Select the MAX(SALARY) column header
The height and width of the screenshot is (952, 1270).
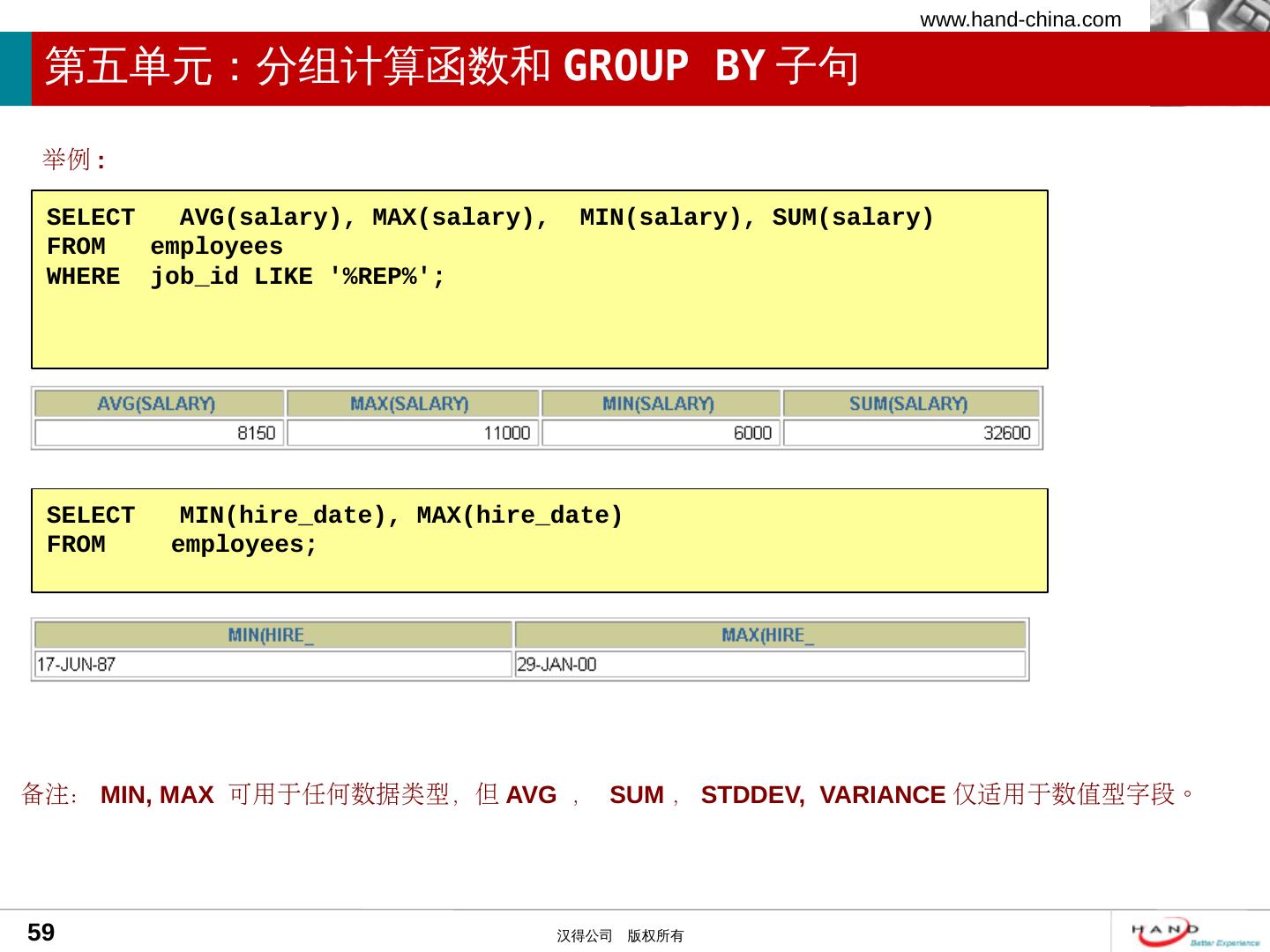[x=410, y=404]
